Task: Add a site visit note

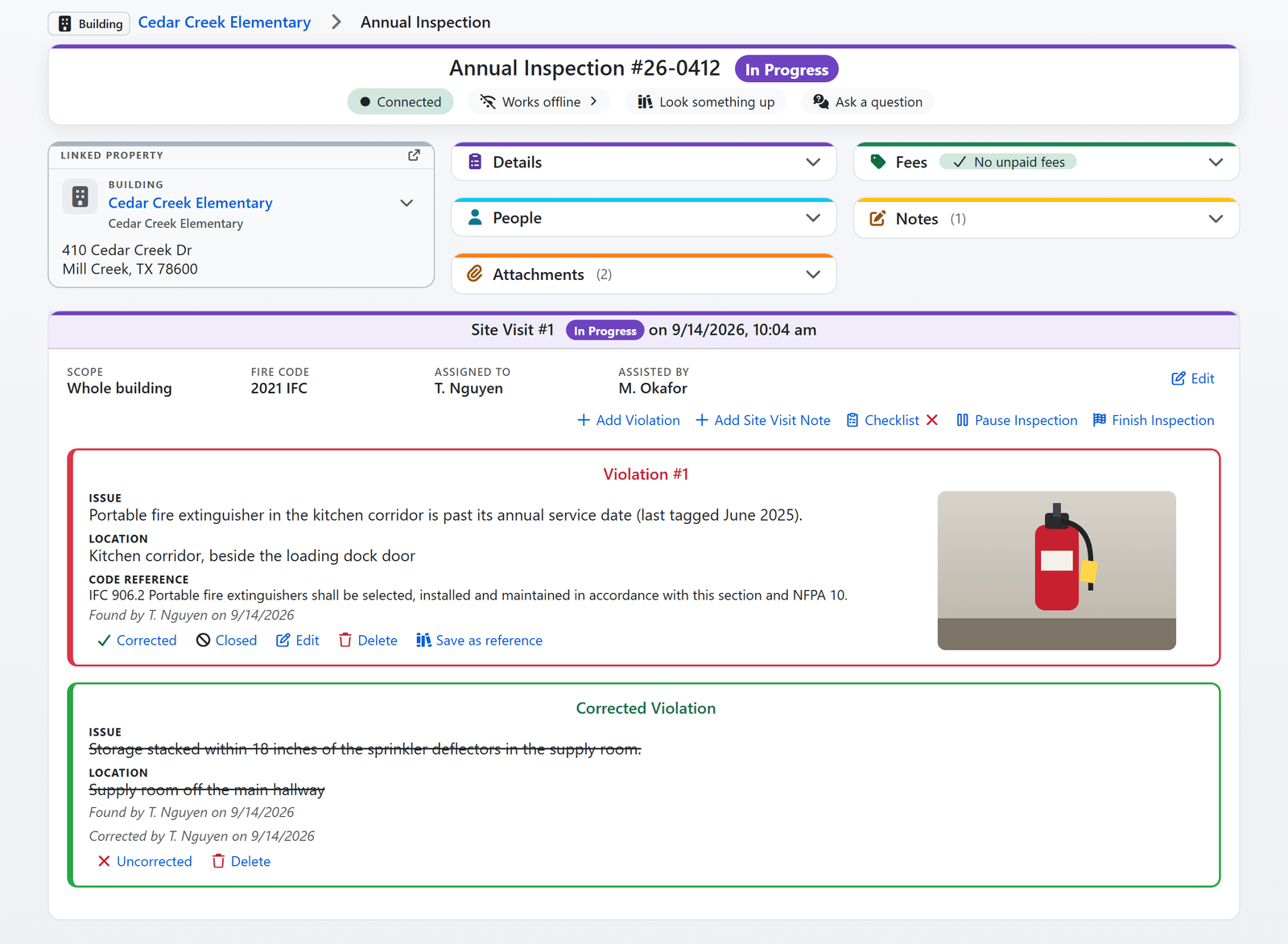Action: [x=763, y=420]
